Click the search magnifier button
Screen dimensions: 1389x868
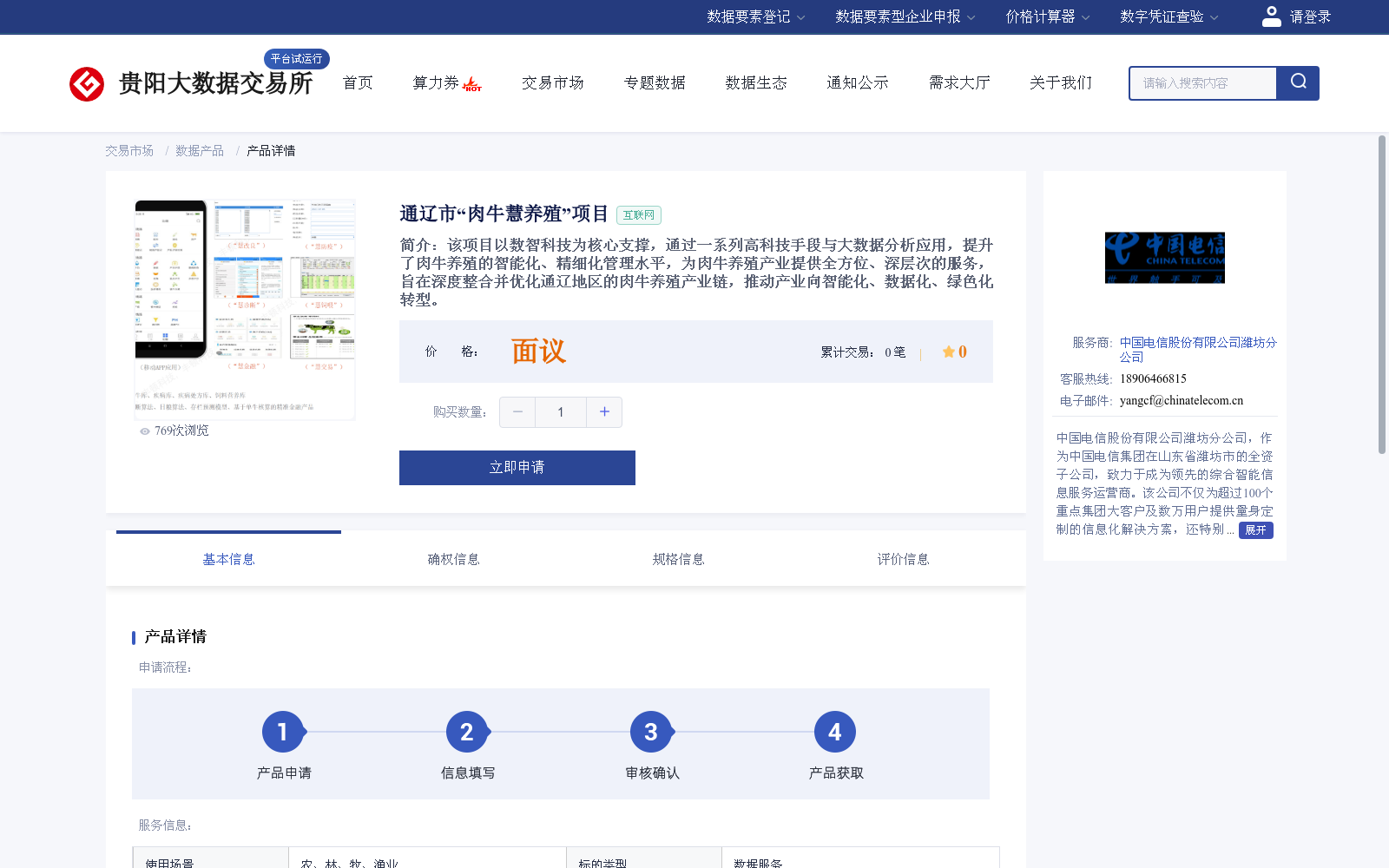[x=1298, y=83]
